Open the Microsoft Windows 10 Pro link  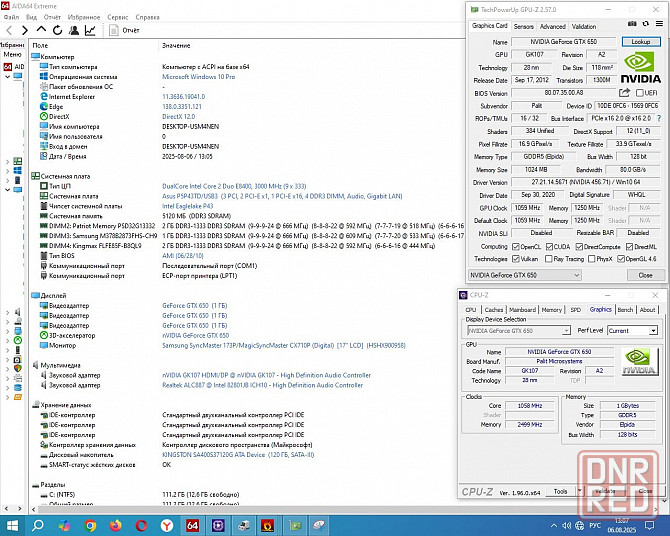[x=199, y=77]
